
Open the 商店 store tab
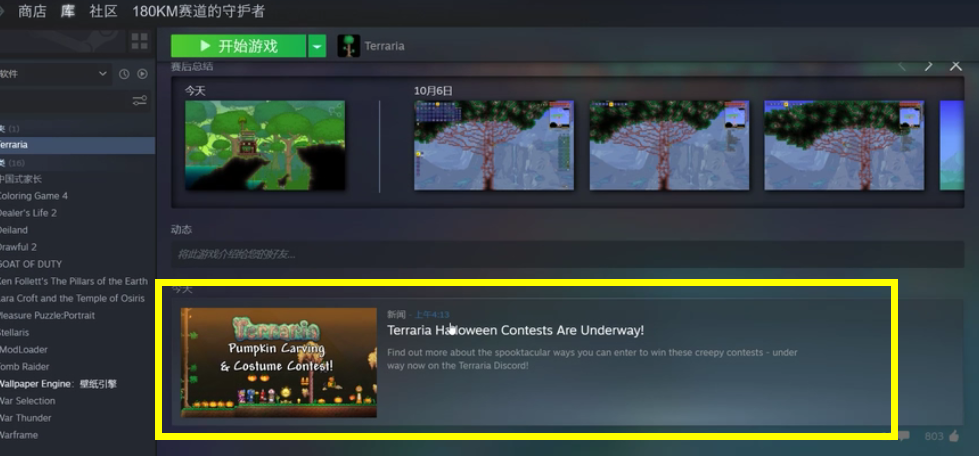32,11
